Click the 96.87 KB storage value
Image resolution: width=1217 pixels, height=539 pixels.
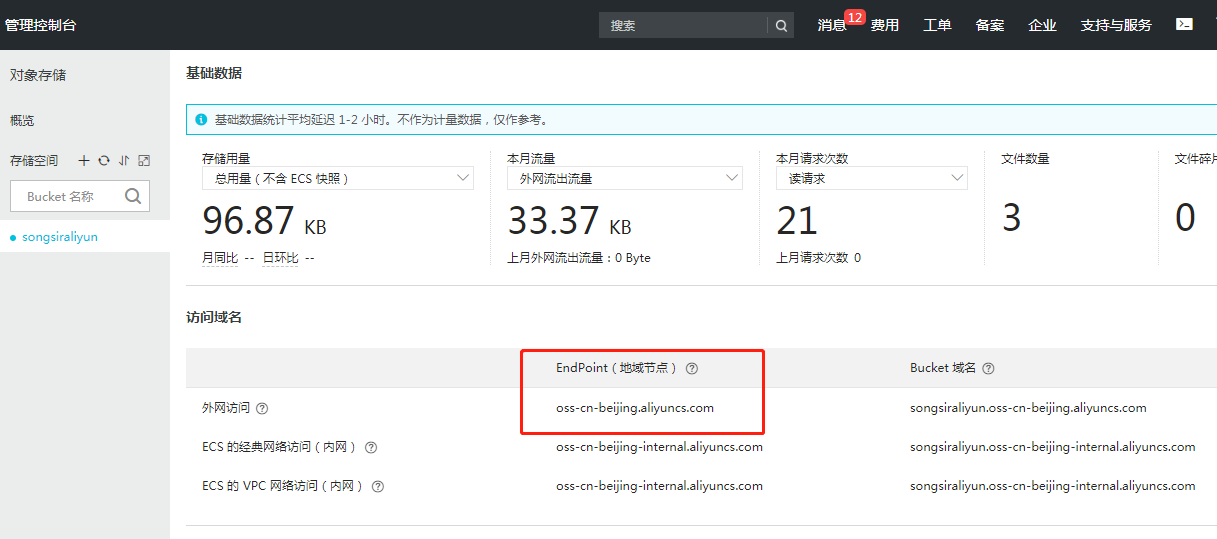(264, 220)
